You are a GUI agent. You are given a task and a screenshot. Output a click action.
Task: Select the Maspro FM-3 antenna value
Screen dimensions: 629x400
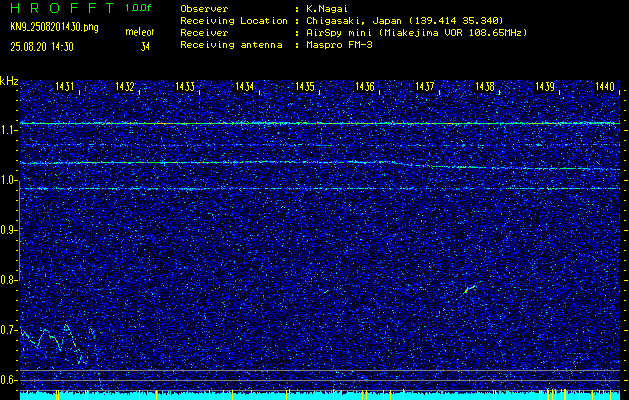[x=339, y=45]
